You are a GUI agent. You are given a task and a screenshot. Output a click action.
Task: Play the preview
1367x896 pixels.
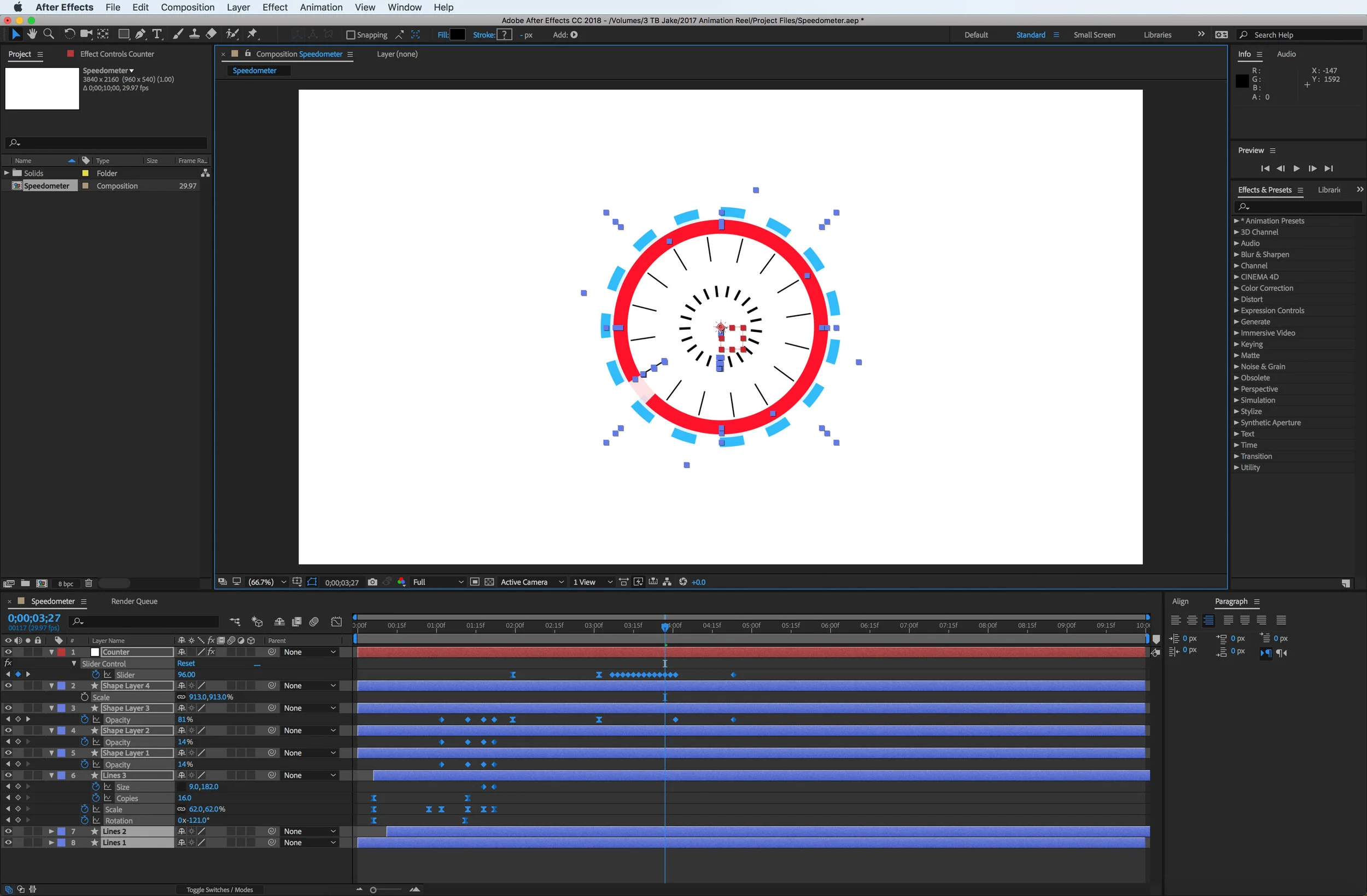[x=1296, y=168]
